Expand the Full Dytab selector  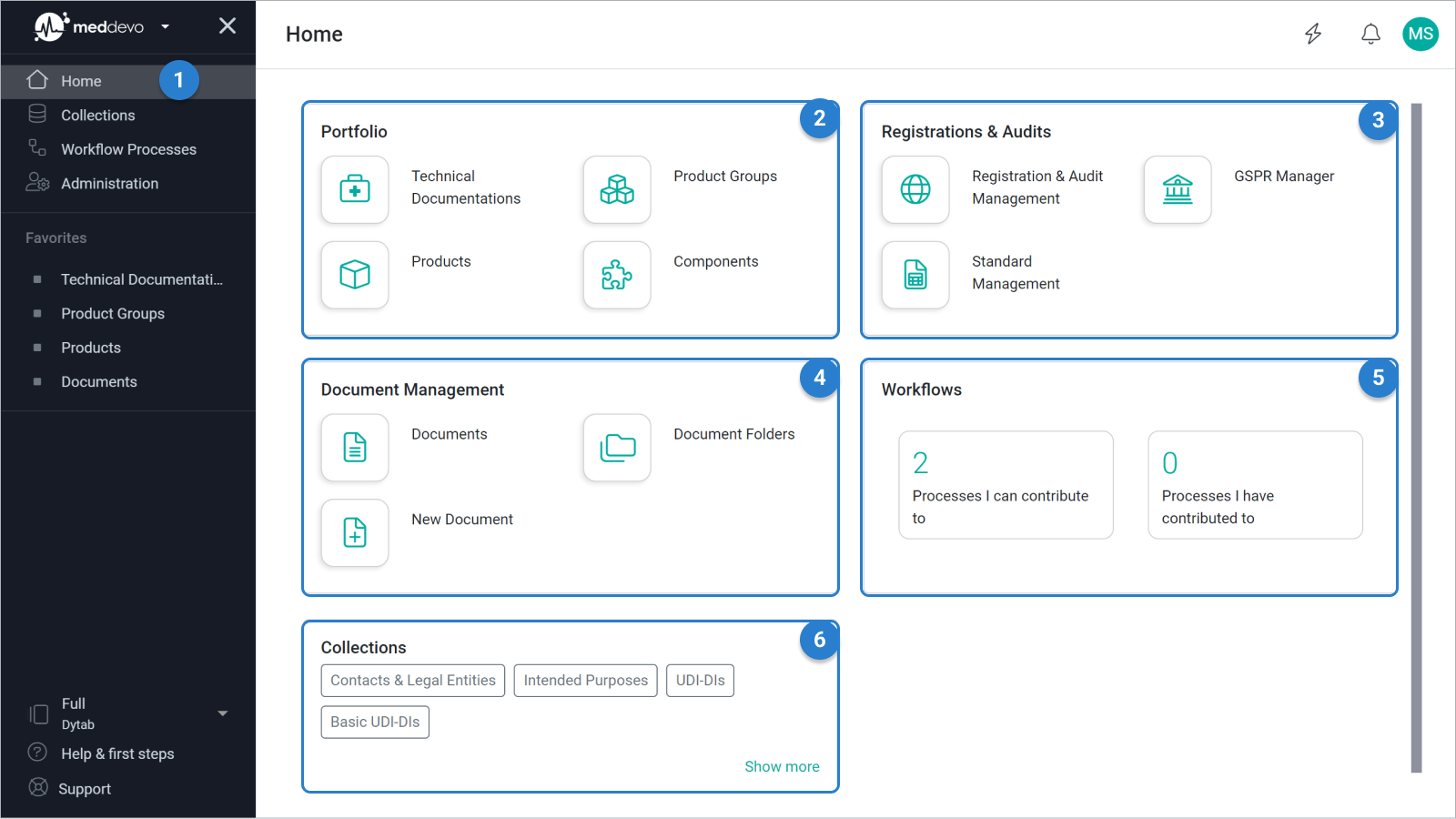point(222,713)
